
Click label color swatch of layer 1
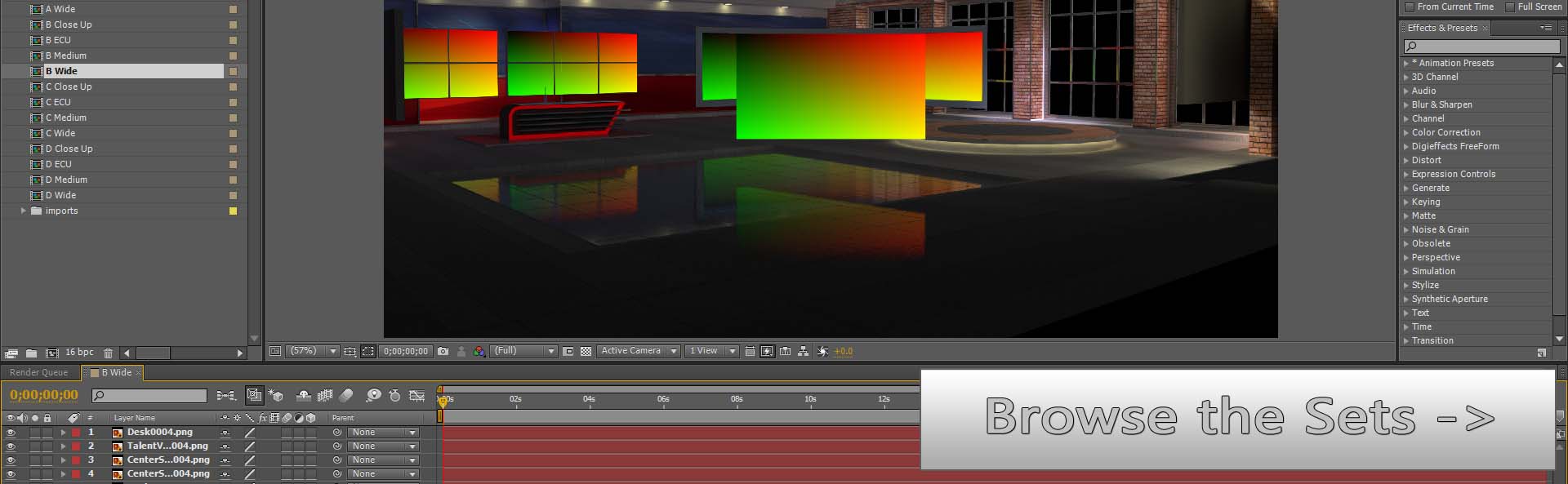[76, 433]
